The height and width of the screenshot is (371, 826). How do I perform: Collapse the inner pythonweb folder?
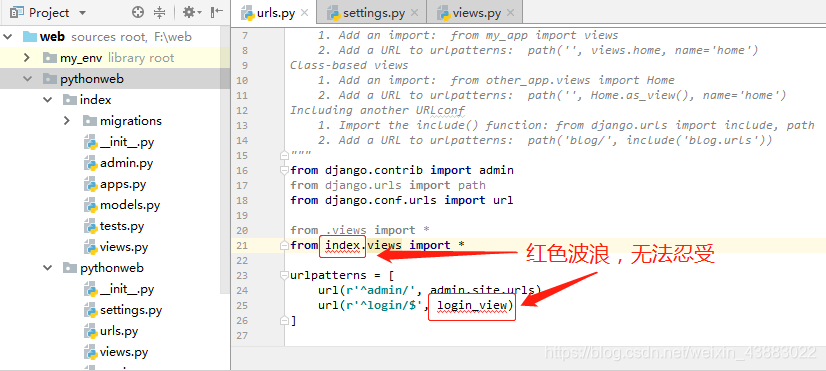(48, 268)
